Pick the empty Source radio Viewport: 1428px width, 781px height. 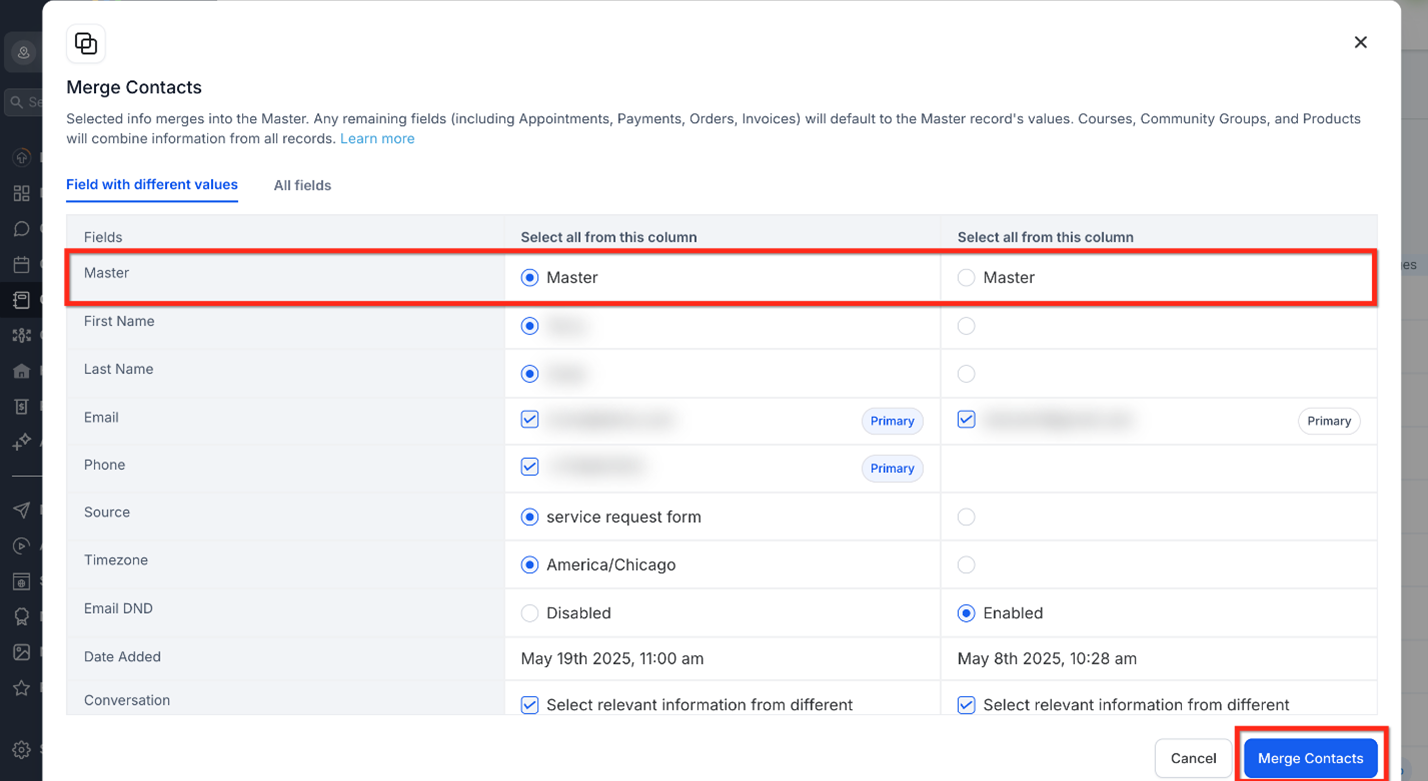966,517
